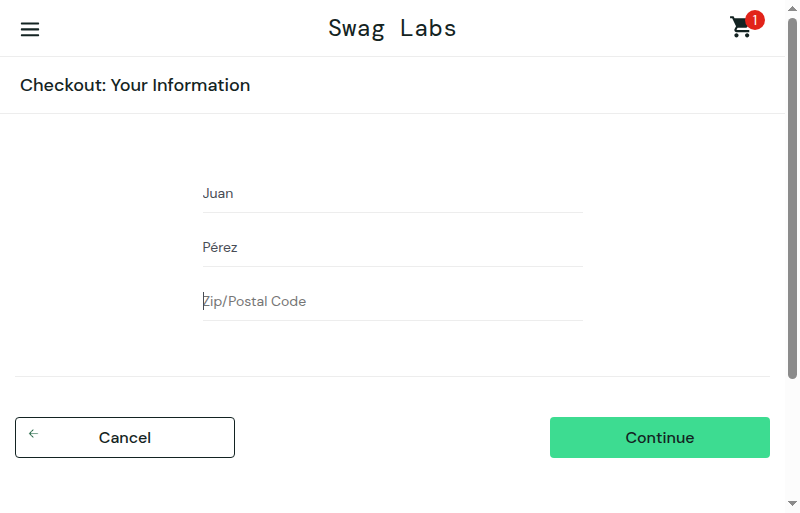
Task: Continue to the next checkout step
Action: tap(660, 437)
